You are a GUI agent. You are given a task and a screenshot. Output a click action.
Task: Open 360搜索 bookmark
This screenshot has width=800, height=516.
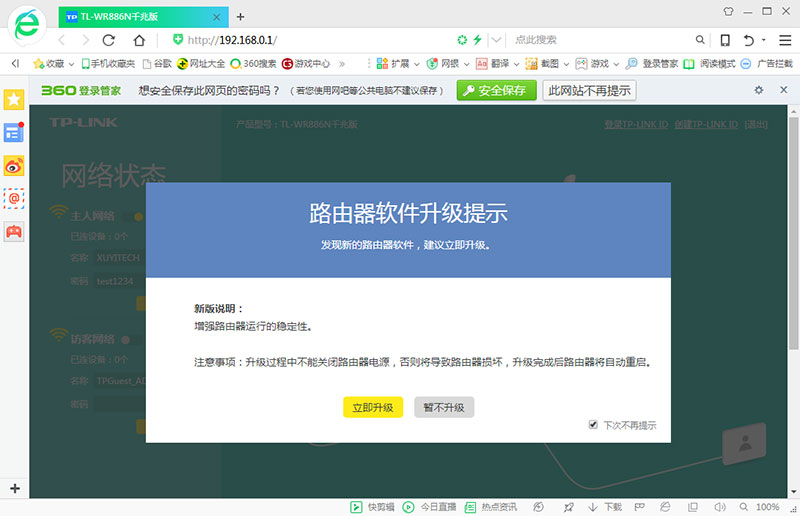click(x=253, y=63)
